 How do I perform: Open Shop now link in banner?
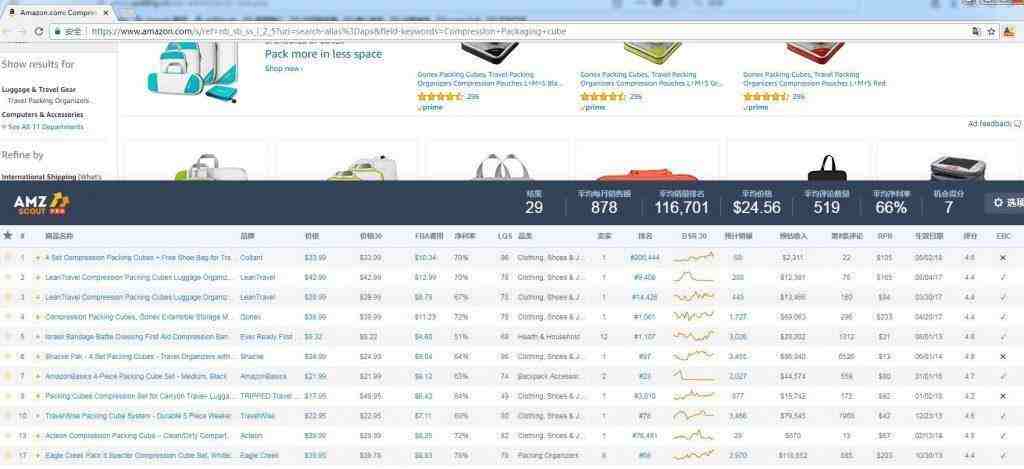(283, 68)
